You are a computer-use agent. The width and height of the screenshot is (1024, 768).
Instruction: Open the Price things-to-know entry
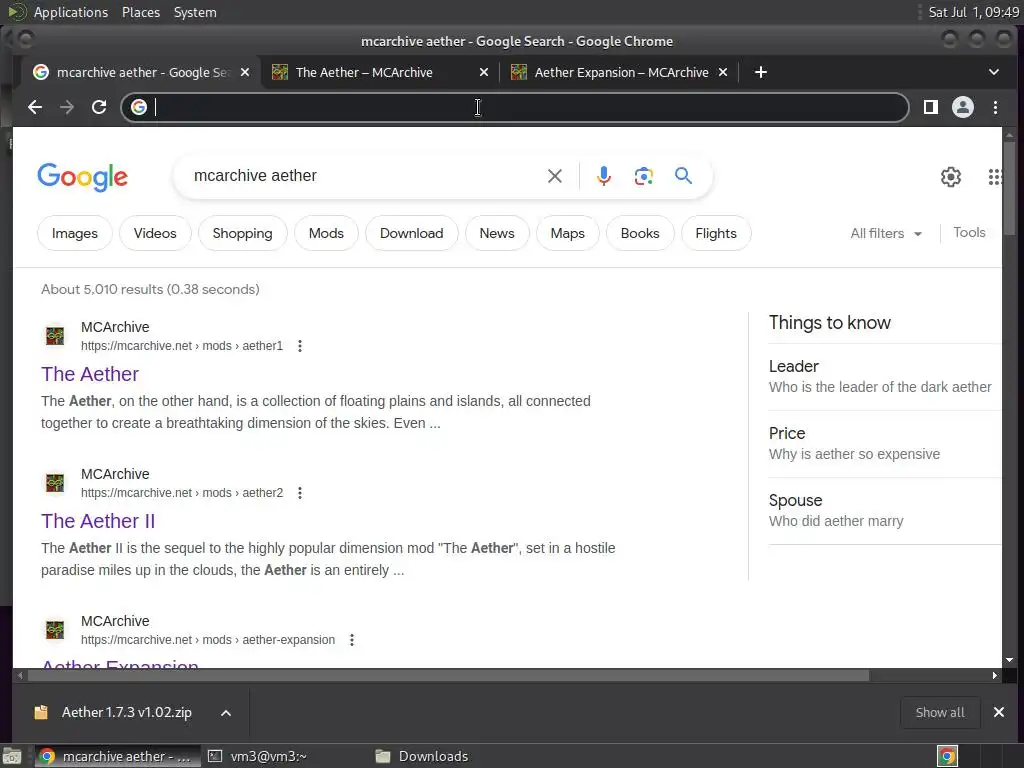tap(884, 443)
